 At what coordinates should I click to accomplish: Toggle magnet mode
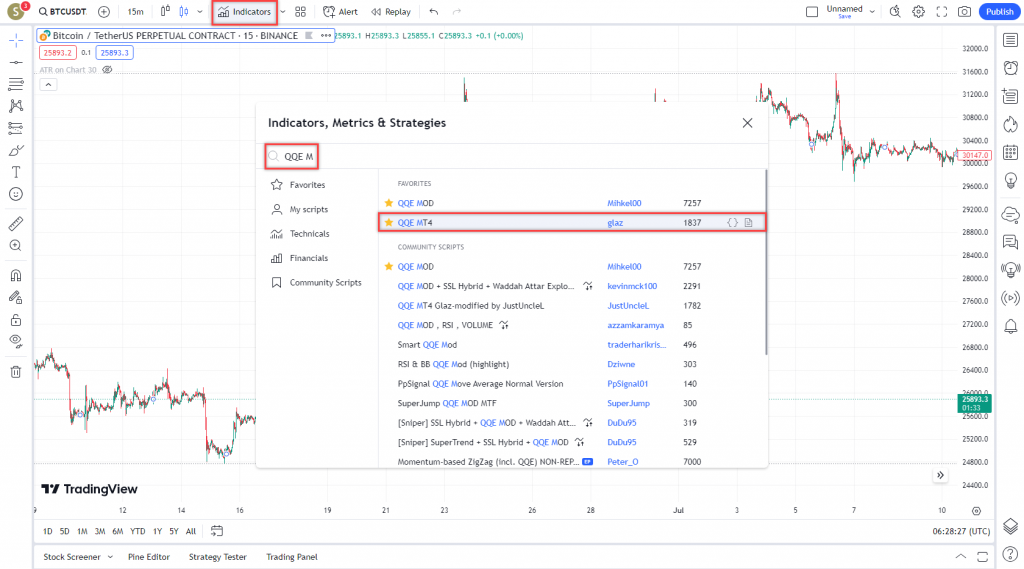point(16,275)
